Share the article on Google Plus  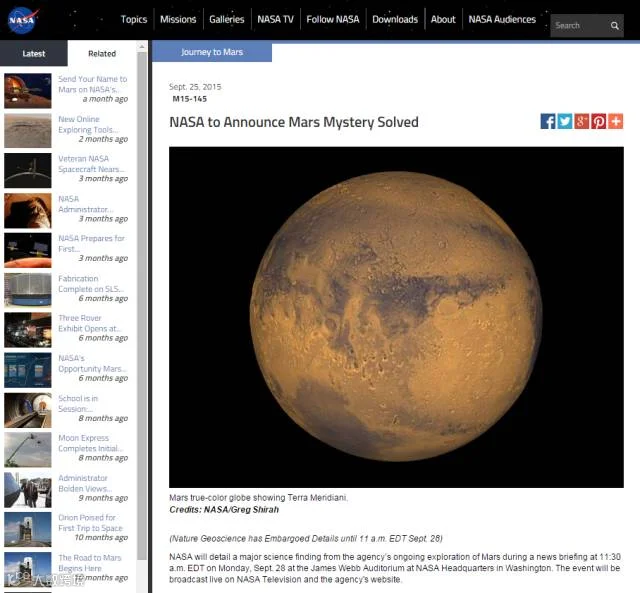(582, 121)
